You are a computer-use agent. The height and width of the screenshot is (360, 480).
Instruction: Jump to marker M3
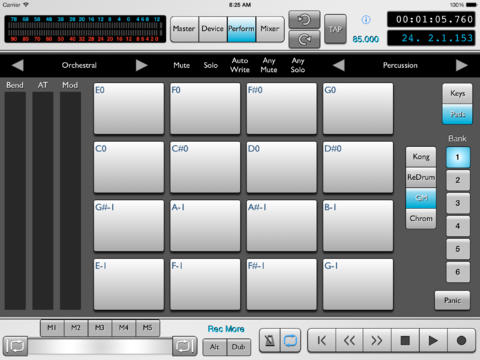coord(100,328)
